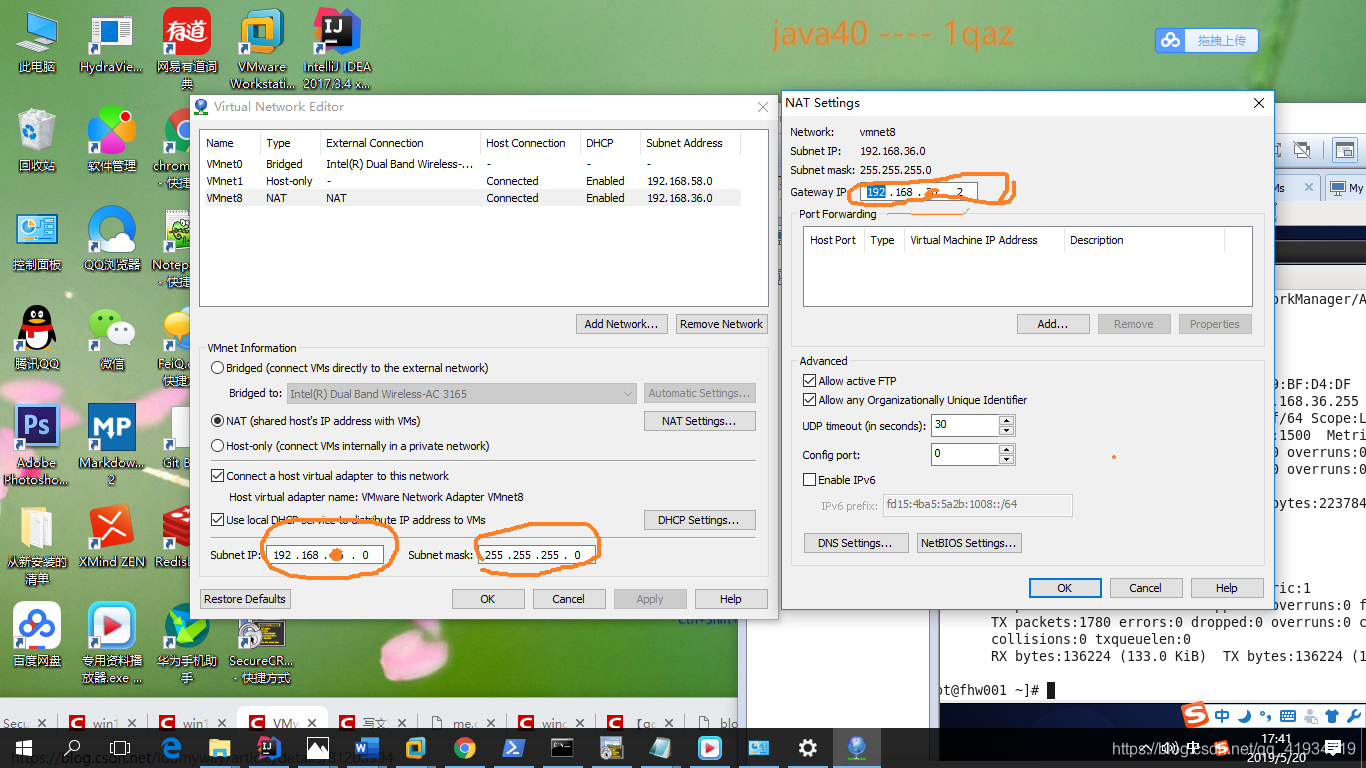Open the 软件管理 desktop shortcut
This screenshot has height=768, width=1366.
click(x=111, y=141)
